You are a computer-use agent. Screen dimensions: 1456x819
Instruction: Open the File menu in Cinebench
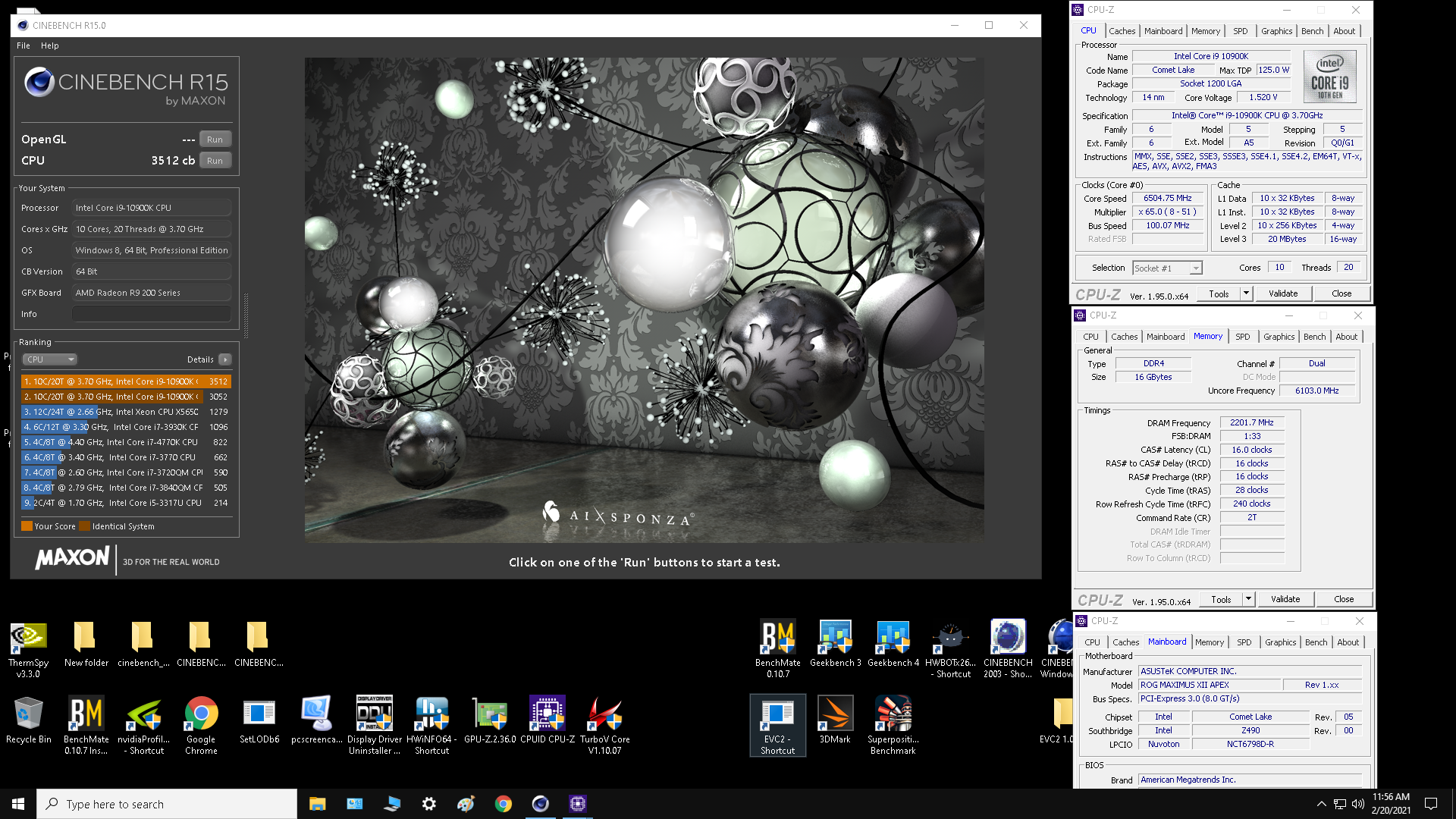point(24,45)
